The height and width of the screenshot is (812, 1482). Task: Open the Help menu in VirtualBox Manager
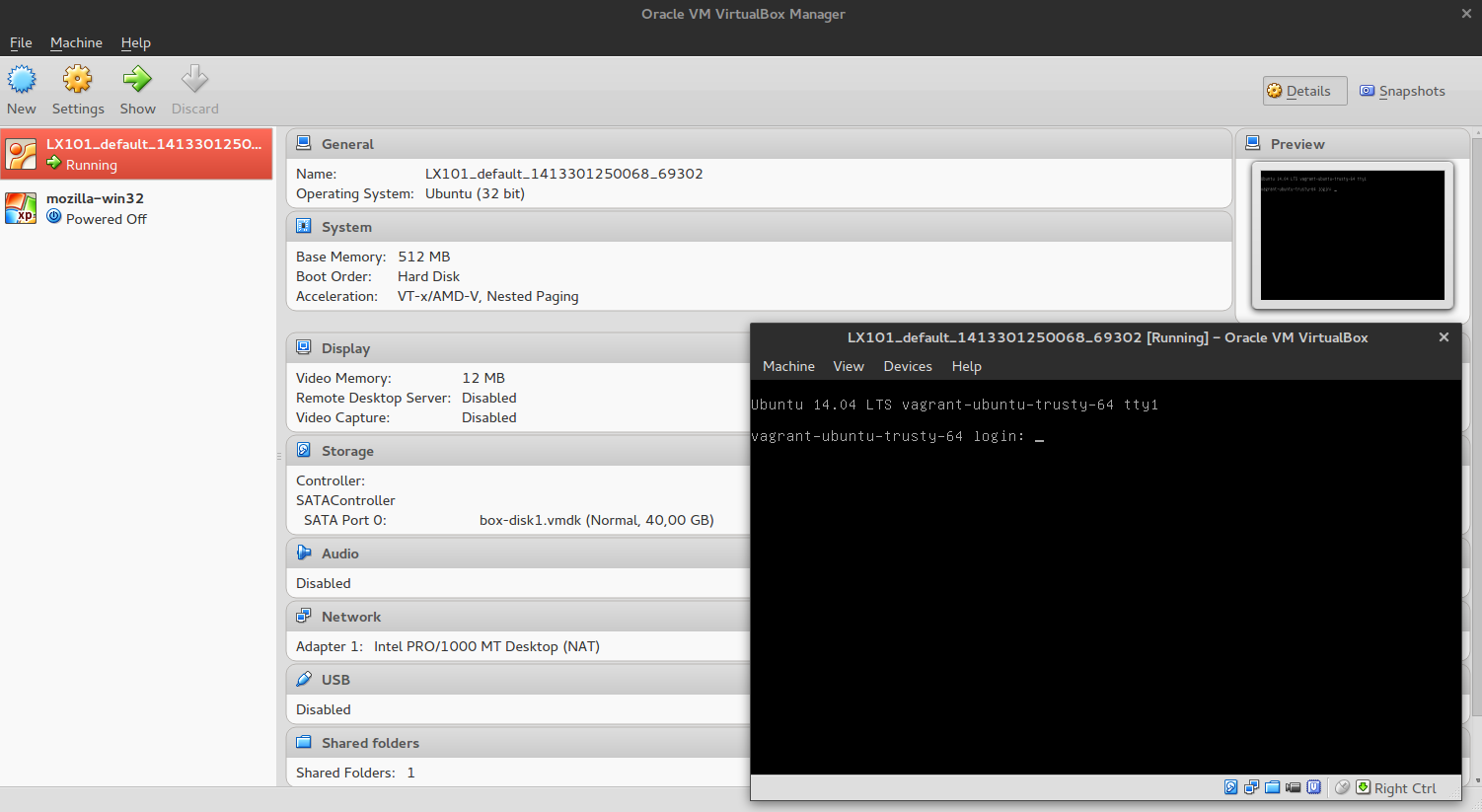click(x=135, y=42)
